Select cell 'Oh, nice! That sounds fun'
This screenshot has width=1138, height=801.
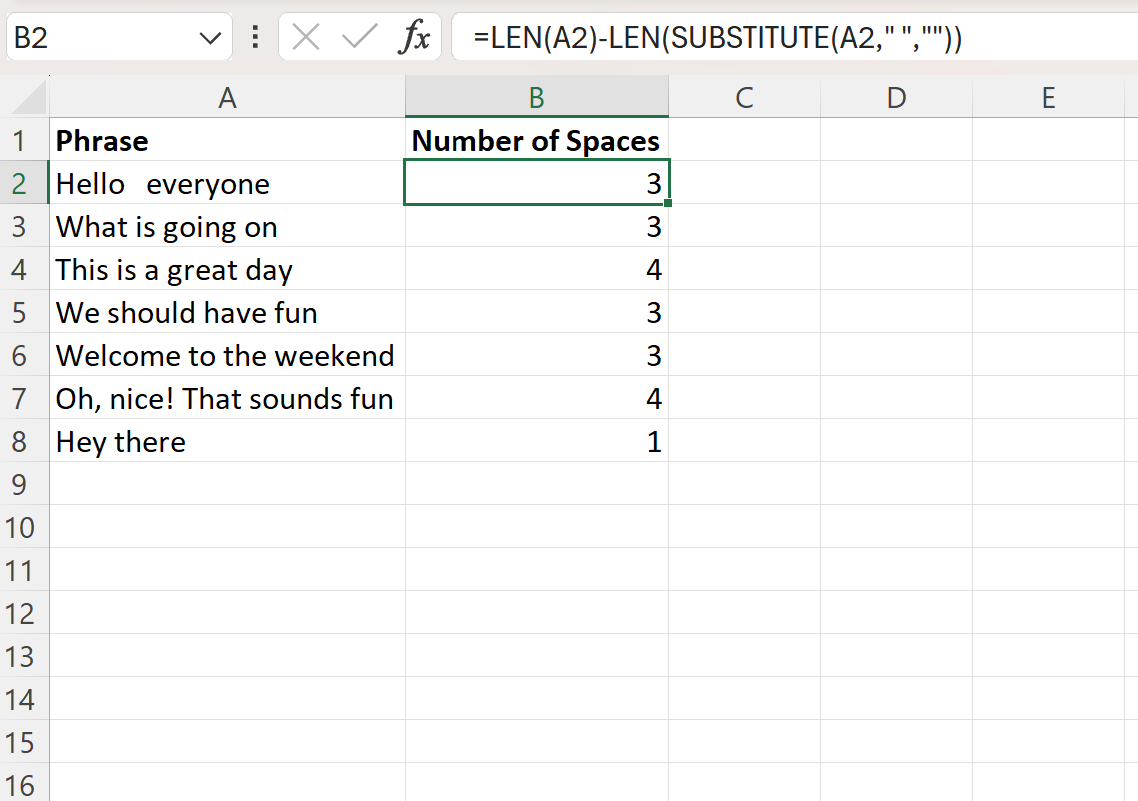point(227,398)
